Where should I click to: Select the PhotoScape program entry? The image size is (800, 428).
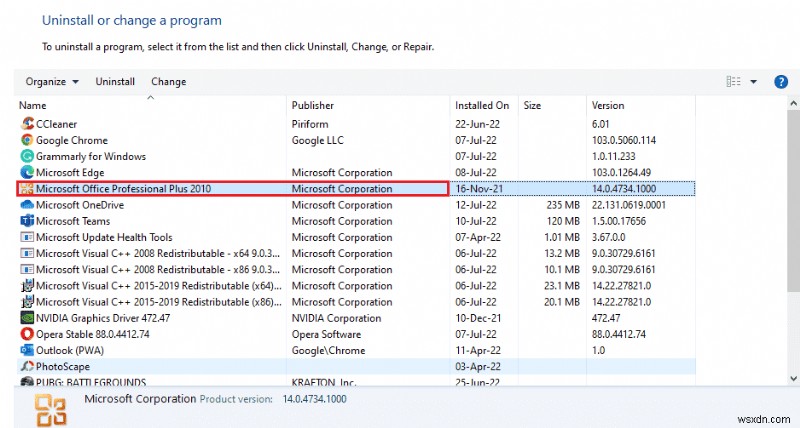64,366
